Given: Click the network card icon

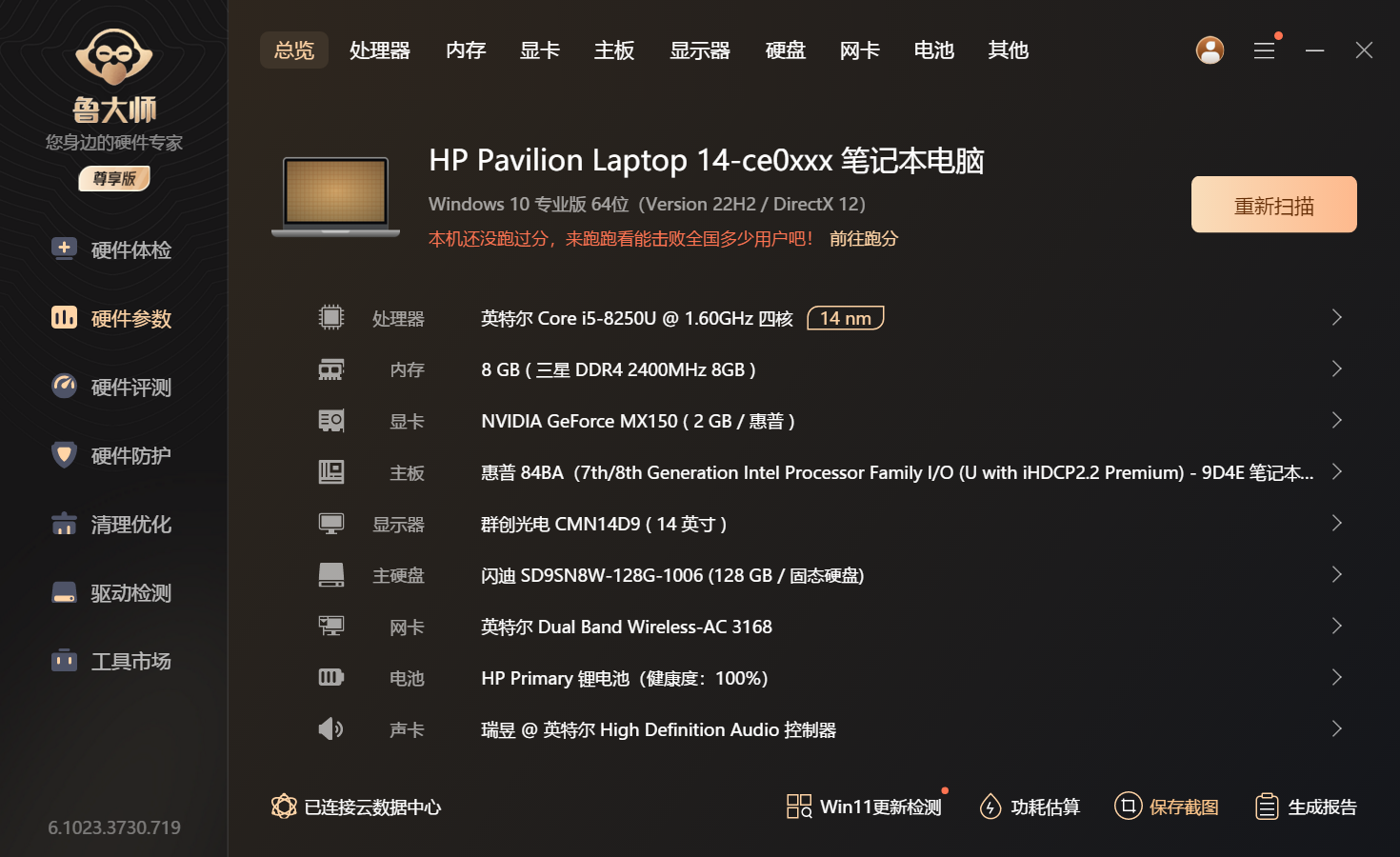Looking at the screenshot, I should (x=331, y=626).
